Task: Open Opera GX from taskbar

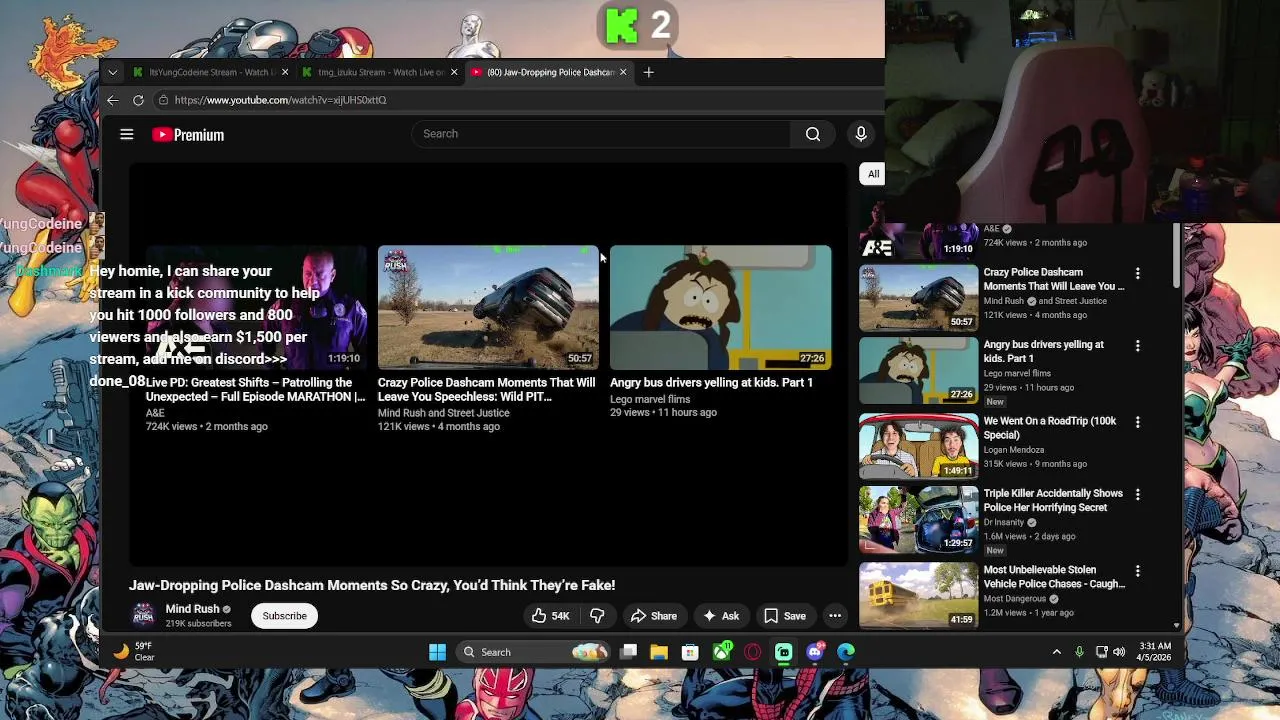Action: (753, 652)
